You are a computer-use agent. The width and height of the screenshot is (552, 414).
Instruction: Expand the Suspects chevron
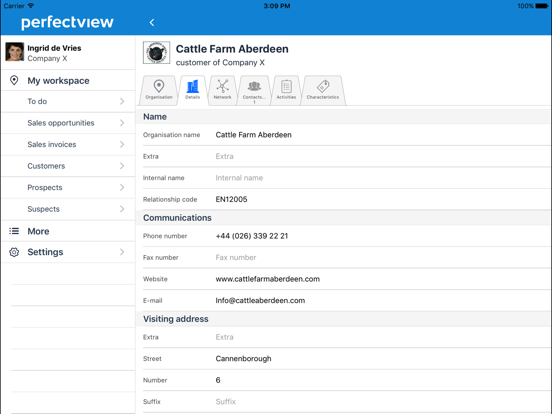pos(122,209)
